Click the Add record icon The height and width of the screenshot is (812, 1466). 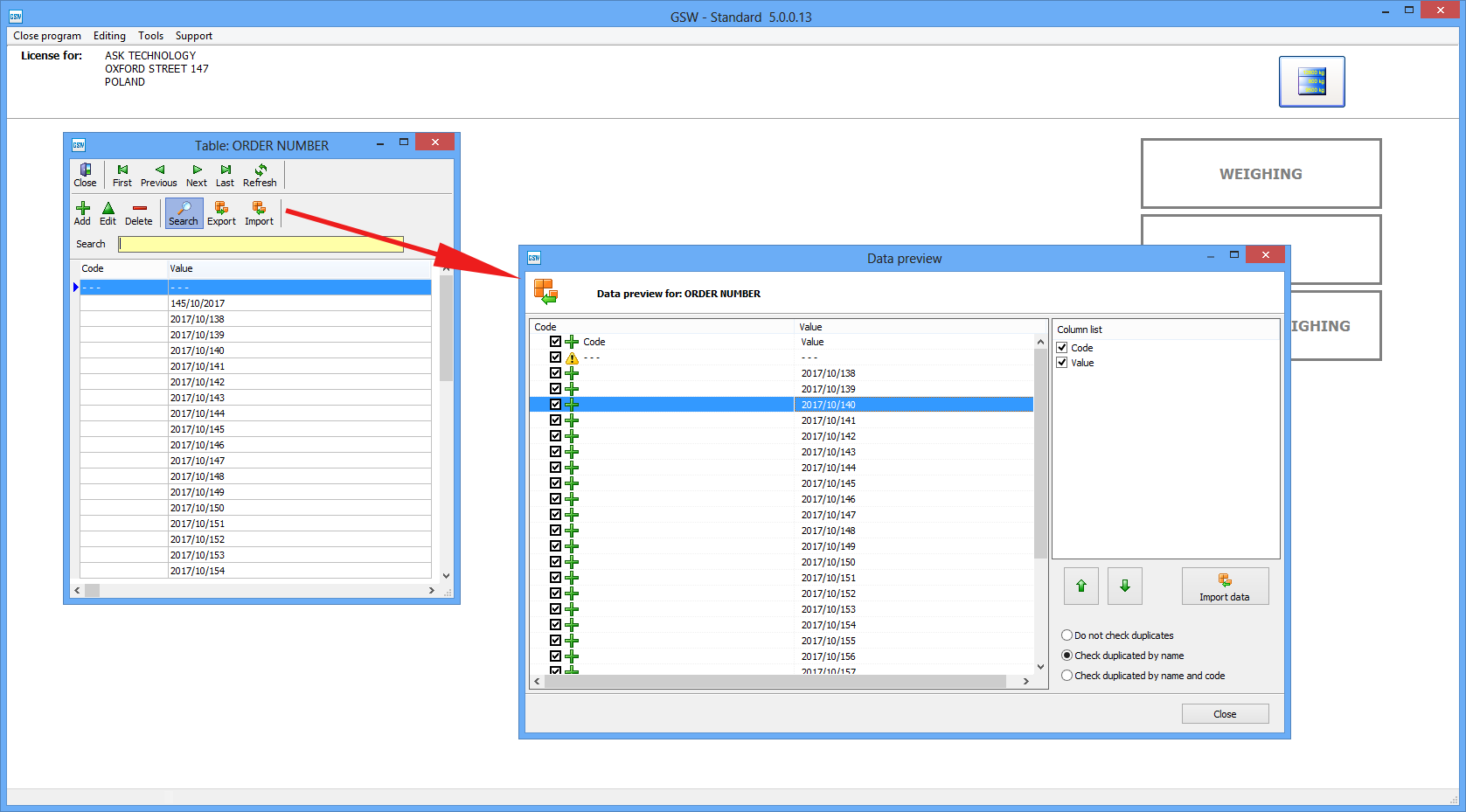[82, 212]
